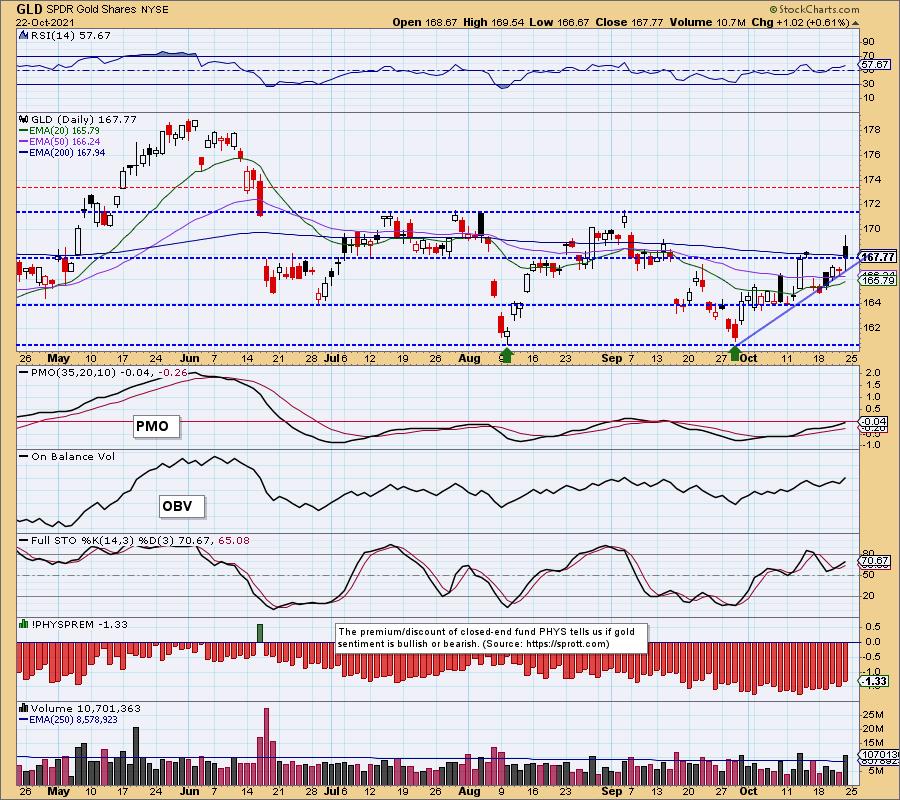Screen dimensions: 900x800
Task: Click the 165.79 EMA value tag
Action: [x=878, y=280]
